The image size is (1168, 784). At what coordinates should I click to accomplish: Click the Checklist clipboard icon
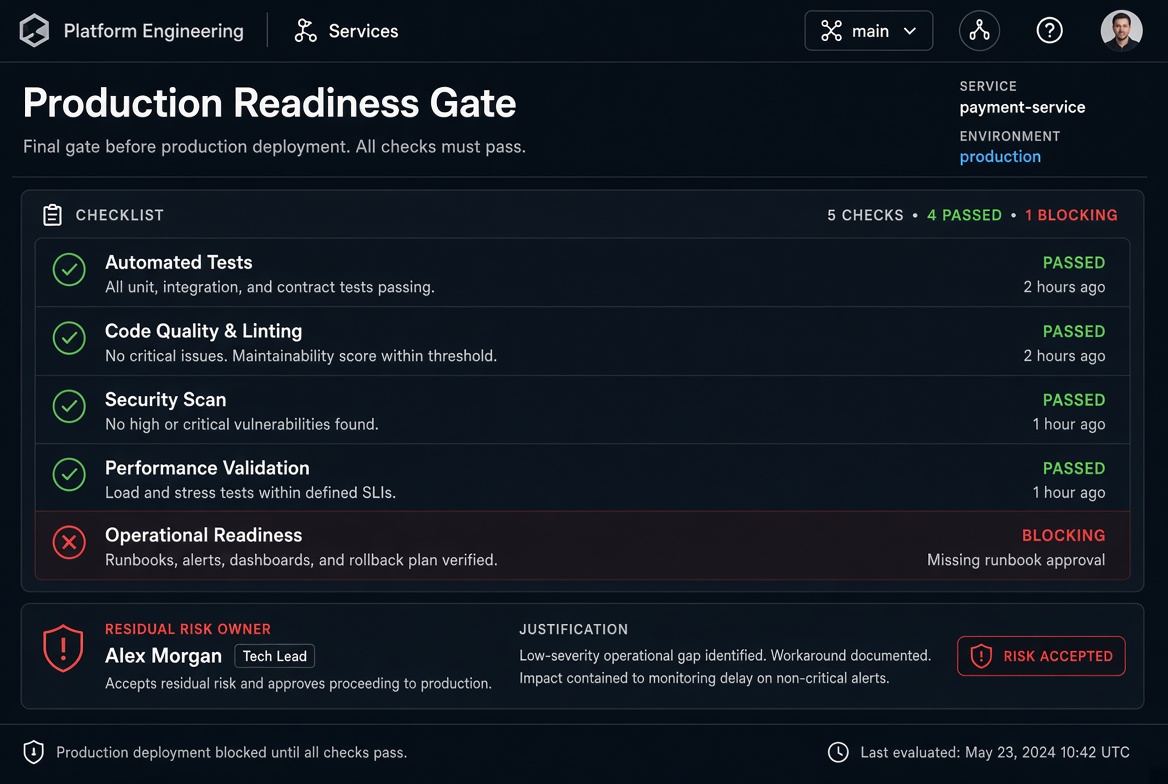(52, 215)
